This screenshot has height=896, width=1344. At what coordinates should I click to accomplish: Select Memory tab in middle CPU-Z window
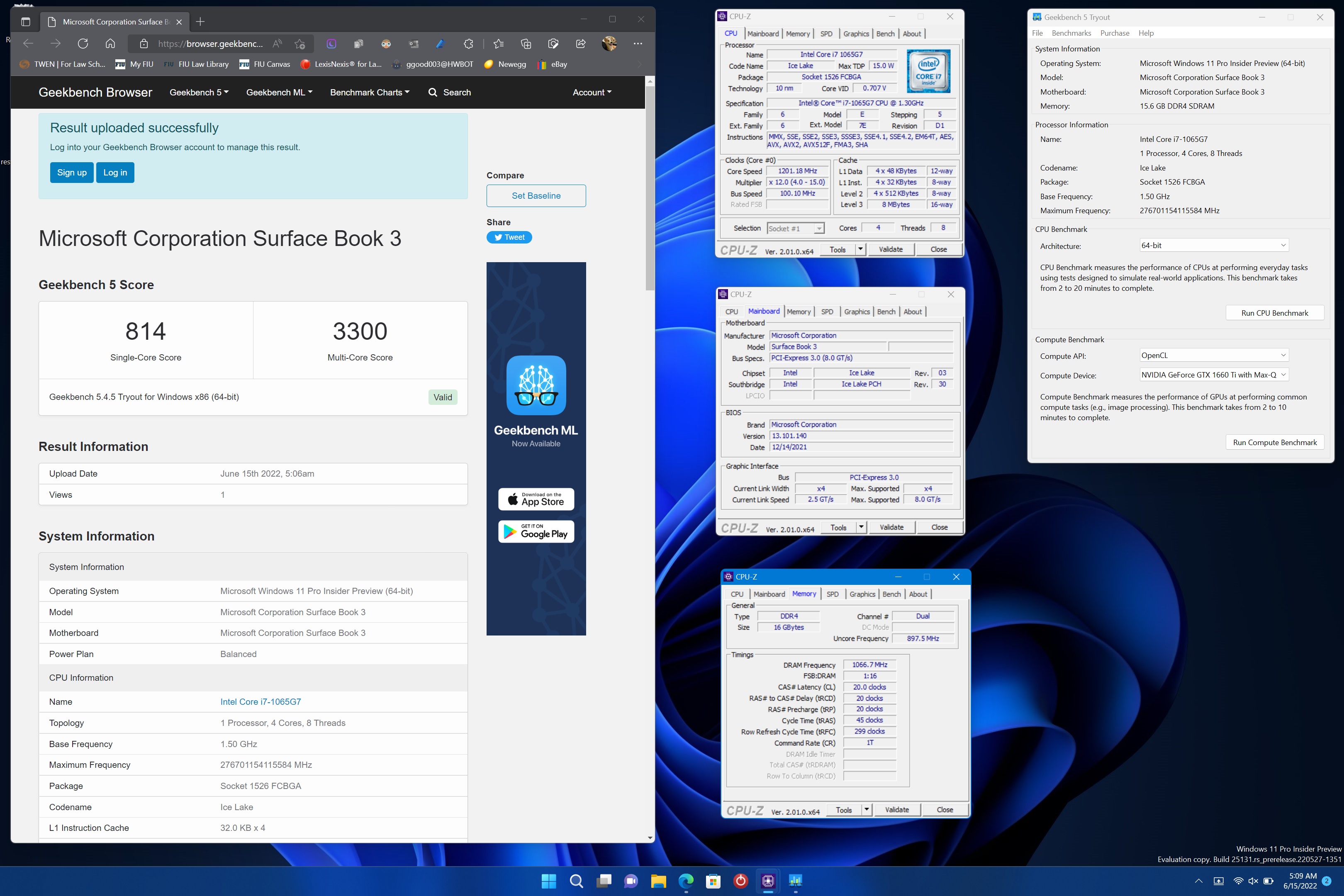point(798,312)
